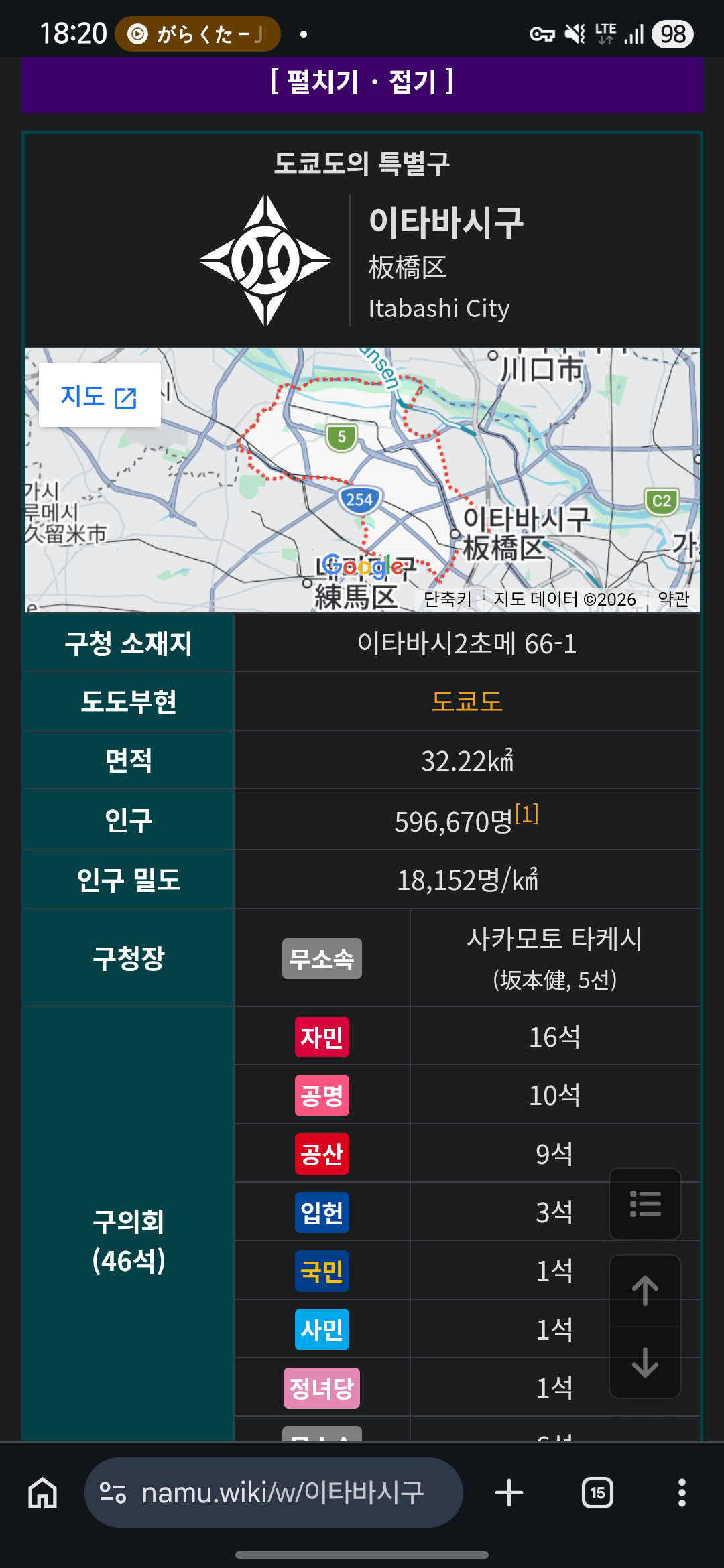Screen dimensions: 724x1568
Task: Tap the 단축키 shortcuts link on map
Action: tap(448, 599)
